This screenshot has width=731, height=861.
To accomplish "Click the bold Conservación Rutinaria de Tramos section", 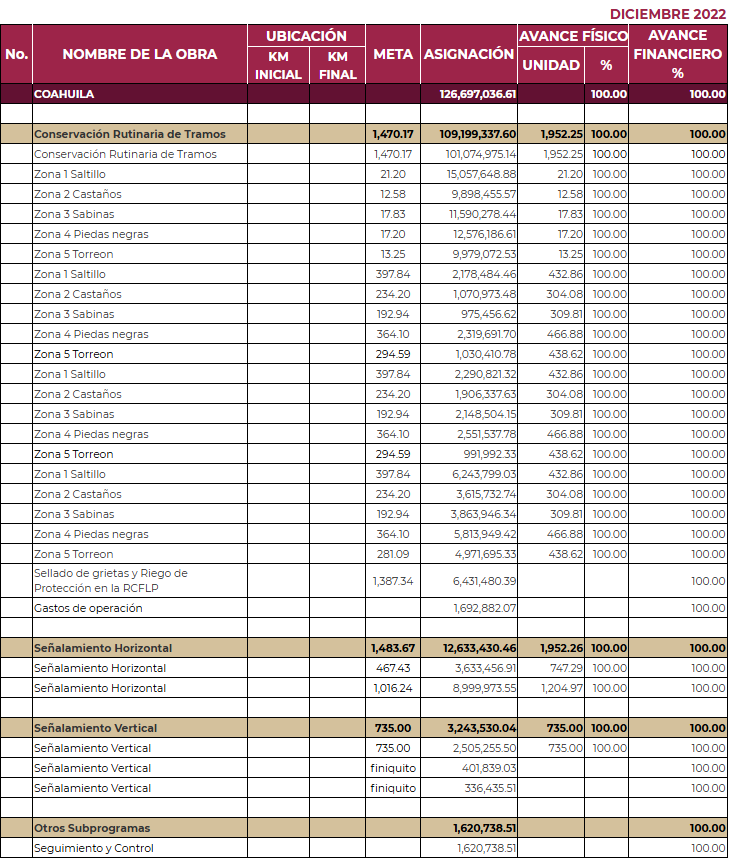I will click(130, 134).
